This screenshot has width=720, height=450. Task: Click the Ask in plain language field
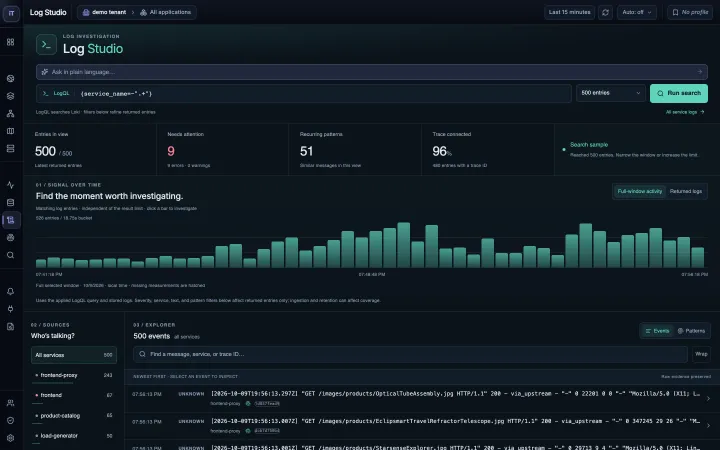click(x=371, y=72)
